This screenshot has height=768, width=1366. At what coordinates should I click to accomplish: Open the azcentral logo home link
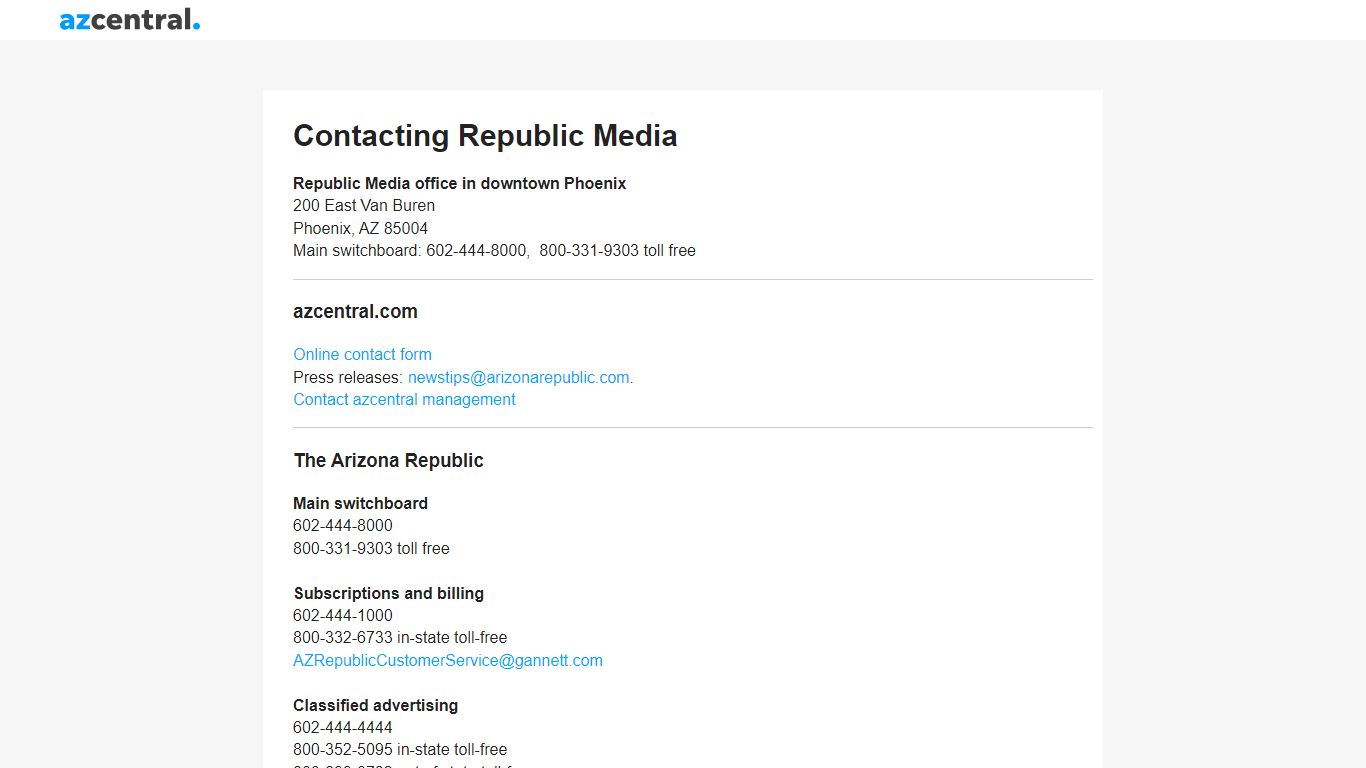pyautogui.click(x=130, y=19)
